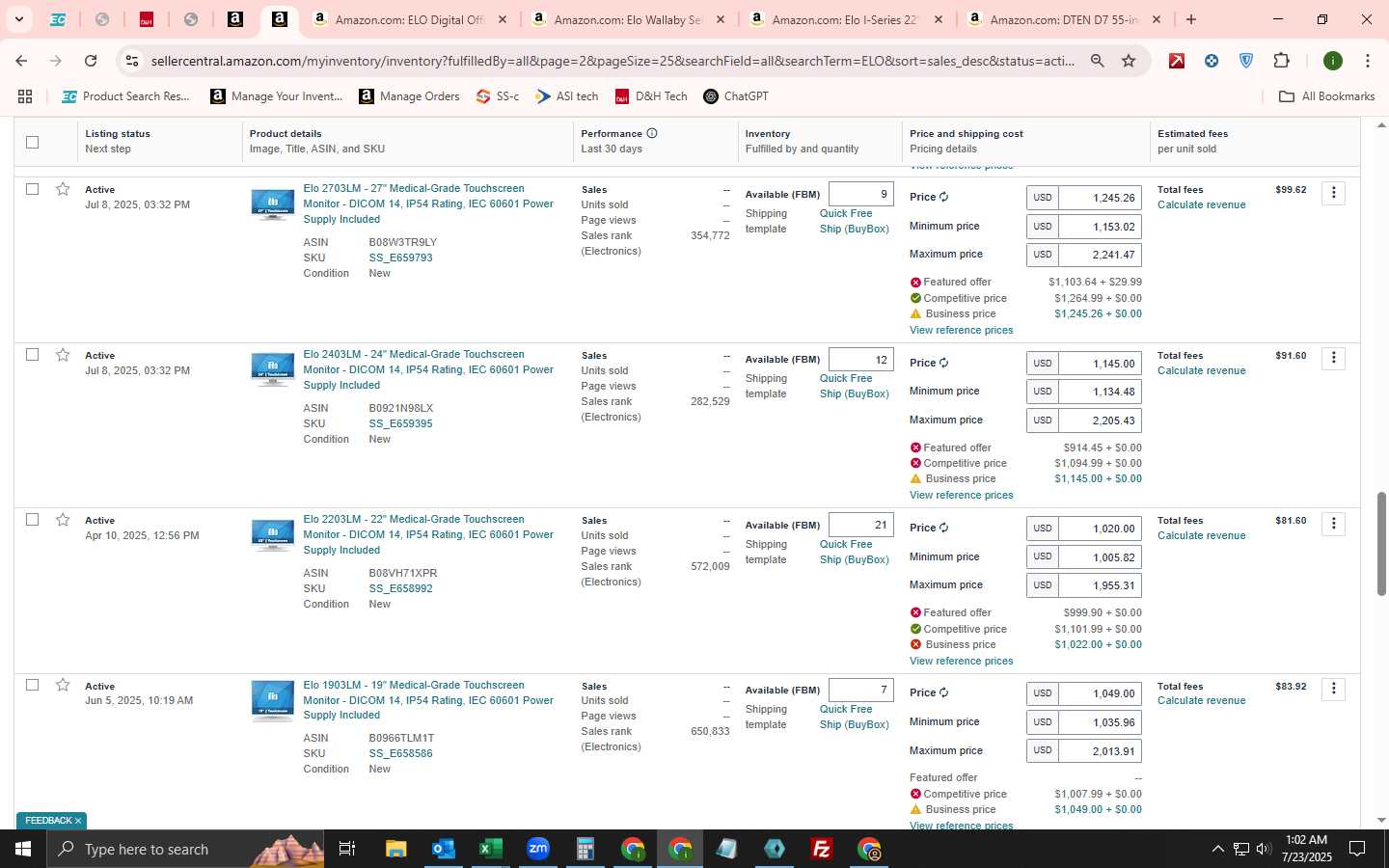This screenshot has height=868, width=1389.
Task: Favorite the Elo 2703LM listing star
Action: pyautogui.click(x=63, y=189)
